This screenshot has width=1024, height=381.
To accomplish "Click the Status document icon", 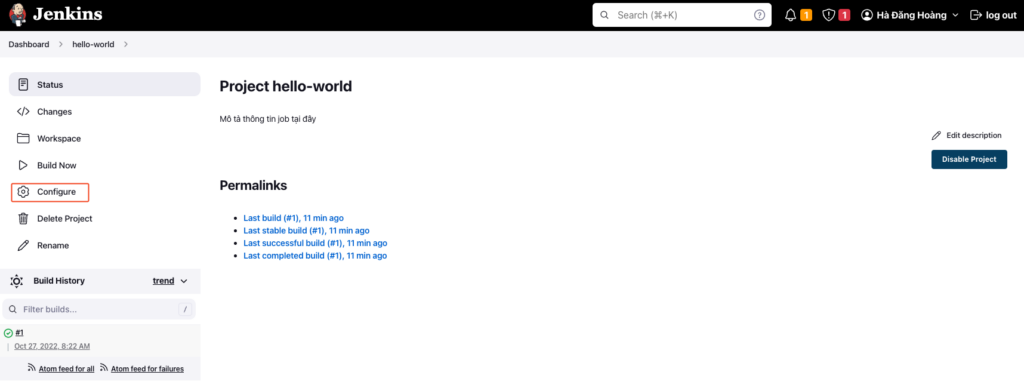I will pyautogui.click(x=24, y=84).
